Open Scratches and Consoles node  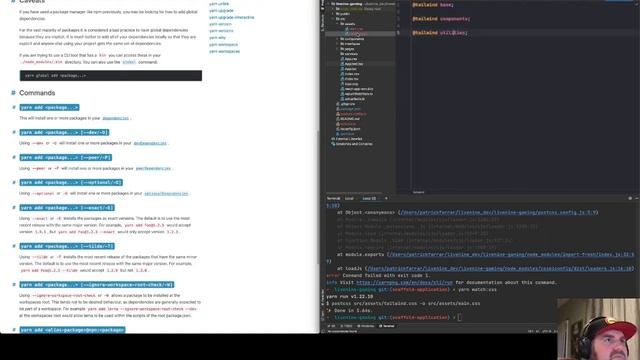pyautogui.click(x=352, y=144)
